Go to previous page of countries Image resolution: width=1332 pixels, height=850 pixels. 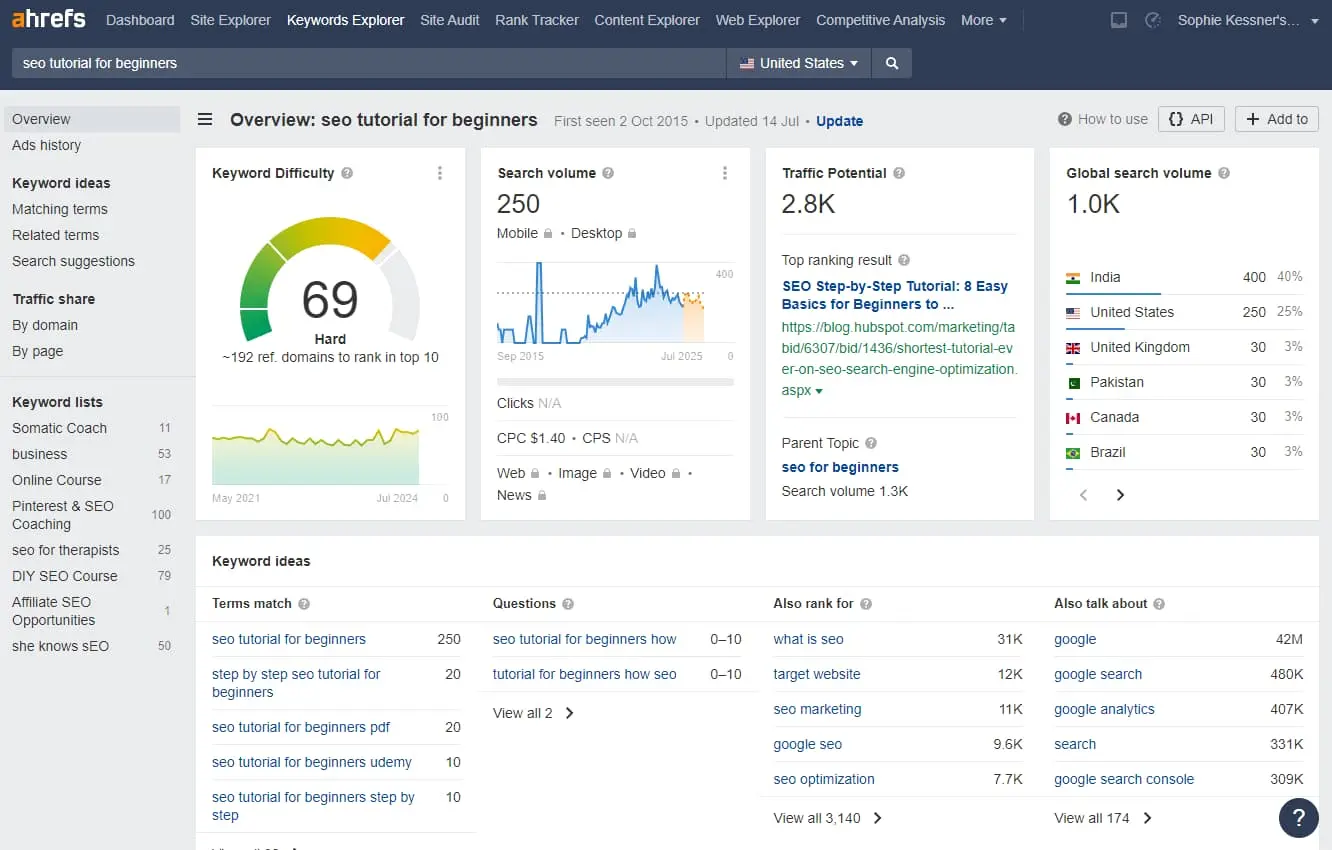point(1084,495)
